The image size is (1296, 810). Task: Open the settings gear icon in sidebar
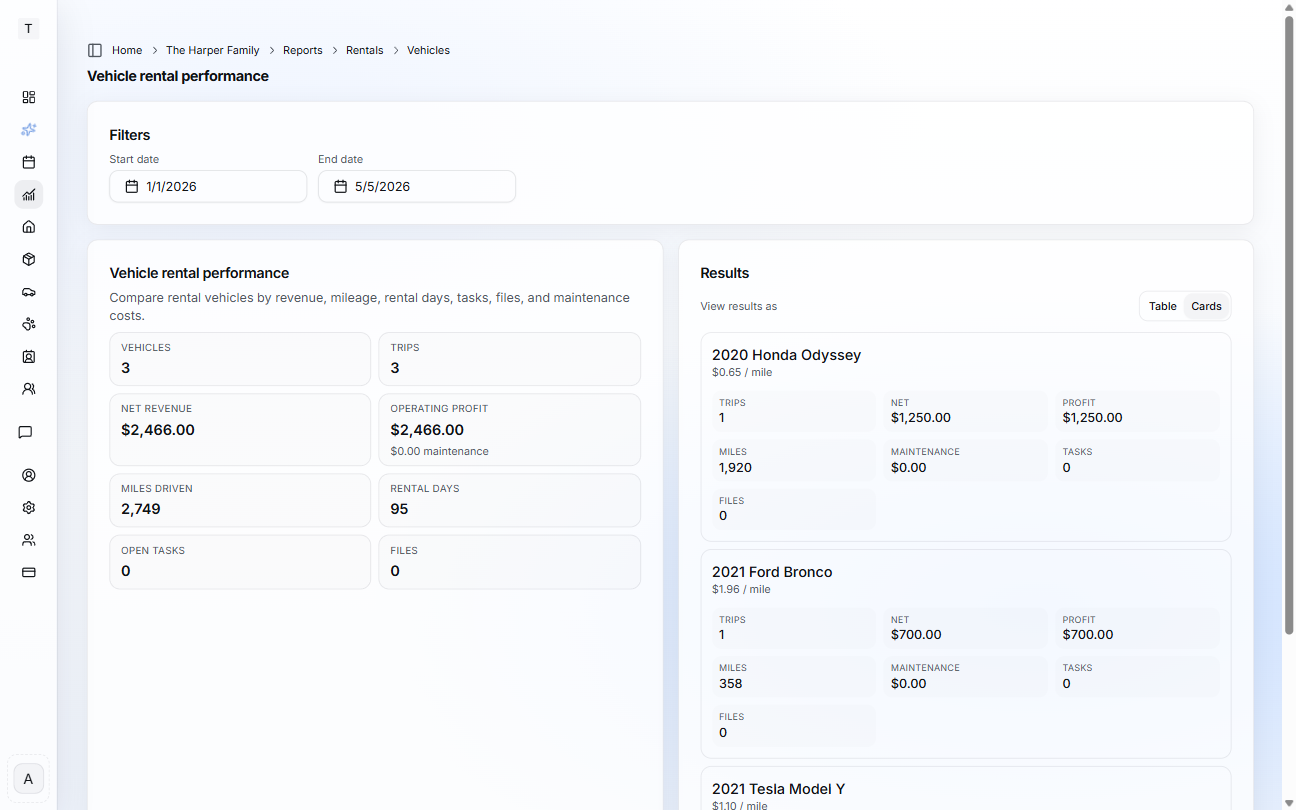[x=29, y=508]
